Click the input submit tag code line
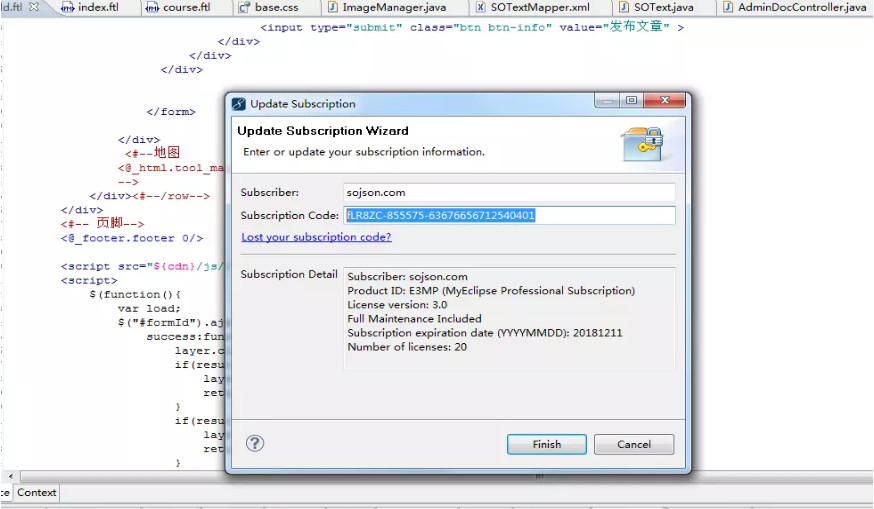This screenshot has height=509, width=874. coord(472,27)
